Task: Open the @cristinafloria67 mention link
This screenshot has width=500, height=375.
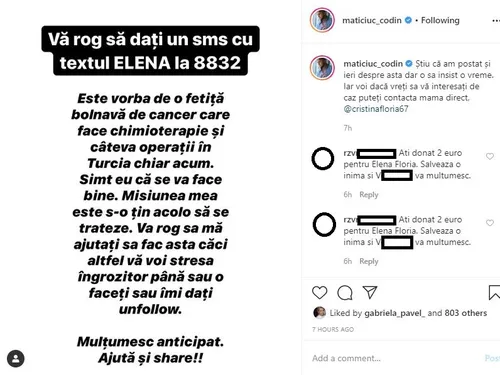Action: pos(376,109)
